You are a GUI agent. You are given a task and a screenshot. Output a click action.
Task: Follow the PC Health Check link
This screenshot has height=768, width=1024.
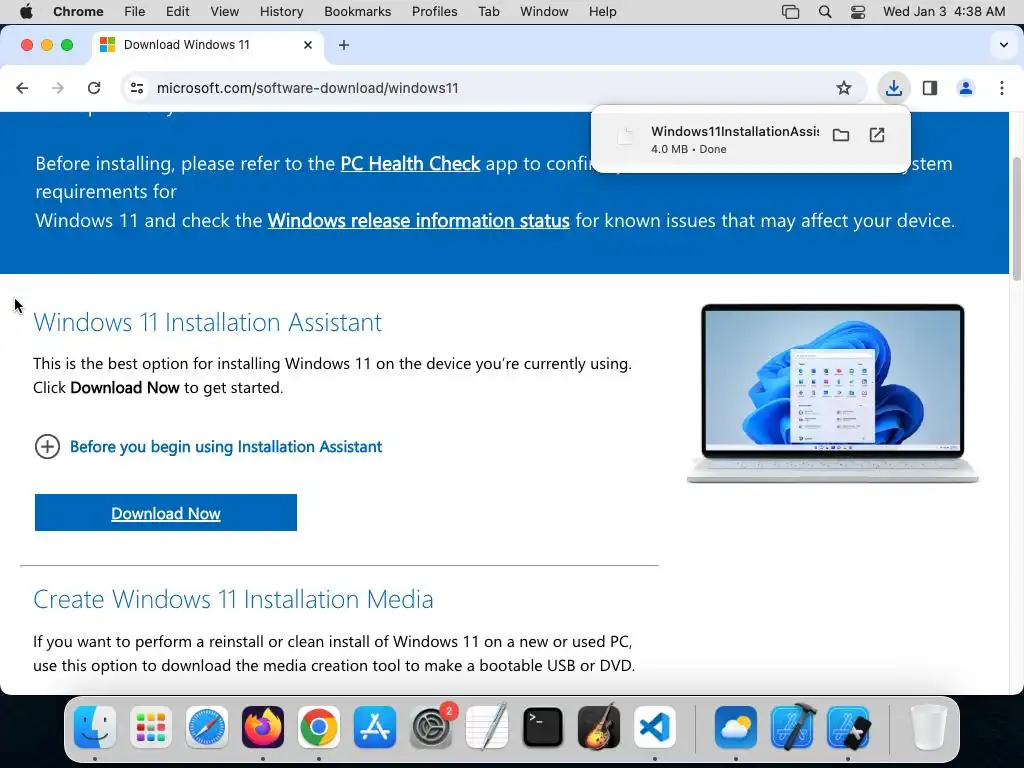[410, 163]
